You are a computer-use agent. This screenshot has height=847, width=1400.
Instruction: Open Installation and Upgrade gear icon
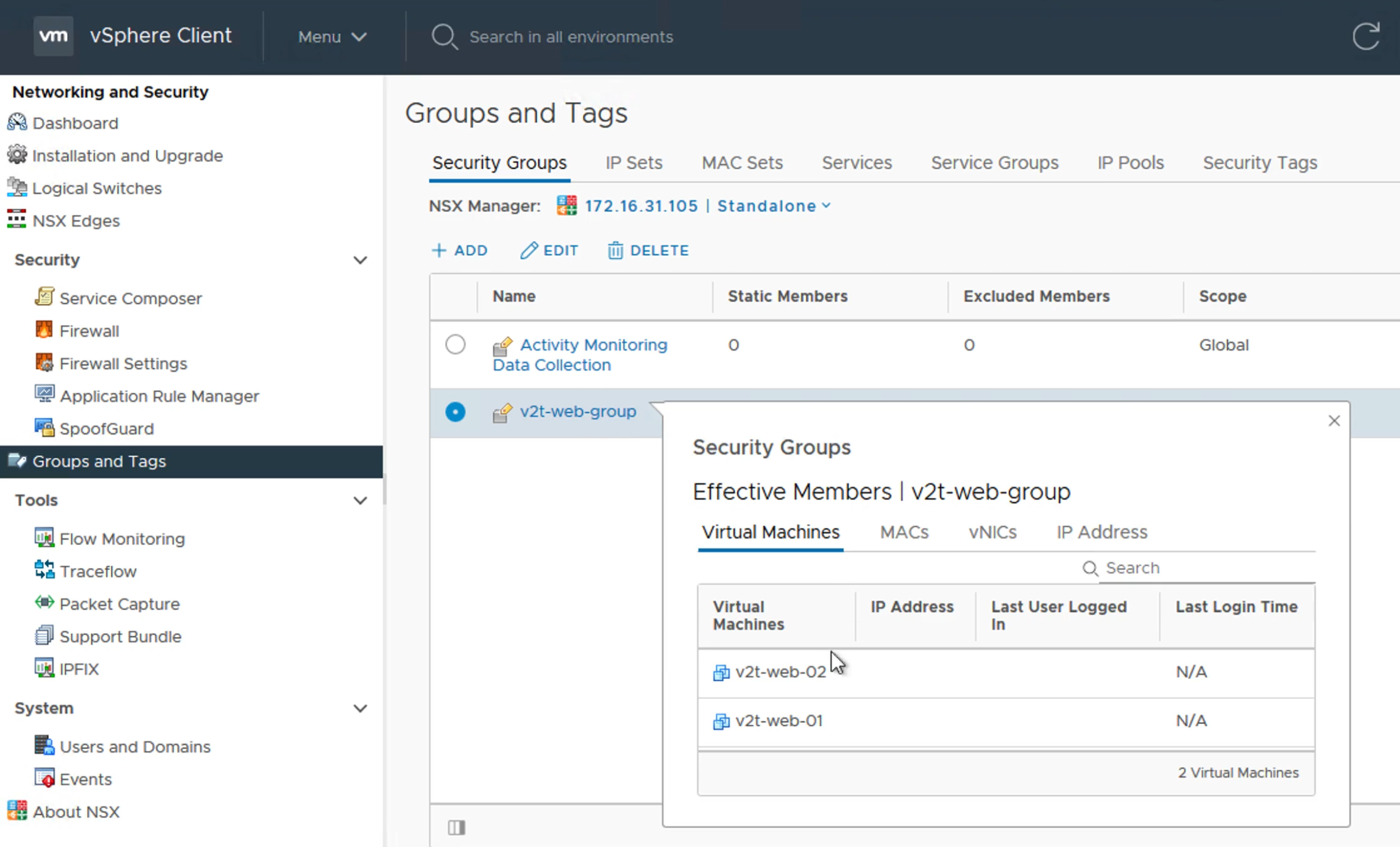click(x=16, y=155)
